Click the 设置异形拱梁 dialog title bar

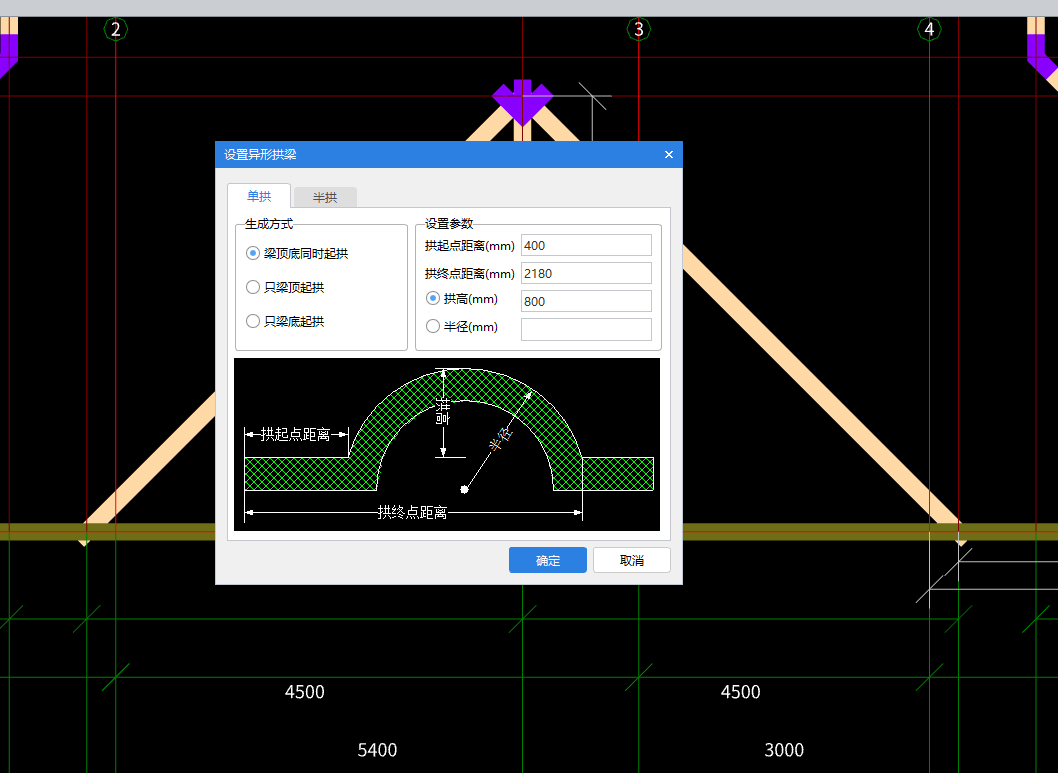pyautogui.click(x=449, y=154)
